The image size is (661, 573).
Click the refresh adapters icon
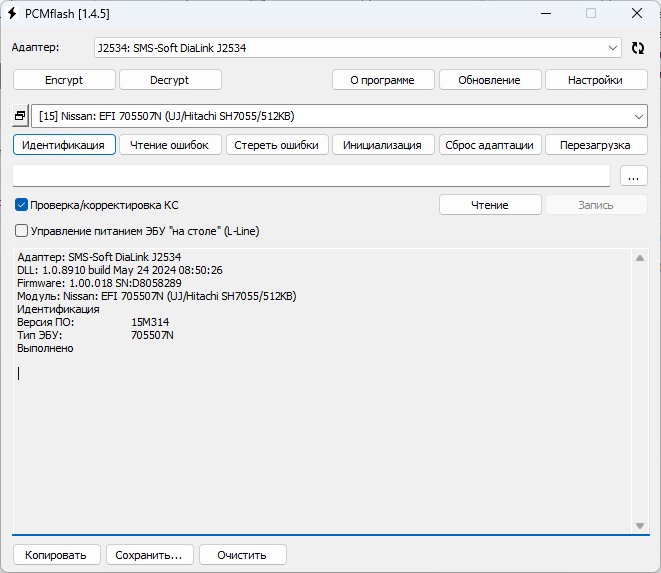638,48
